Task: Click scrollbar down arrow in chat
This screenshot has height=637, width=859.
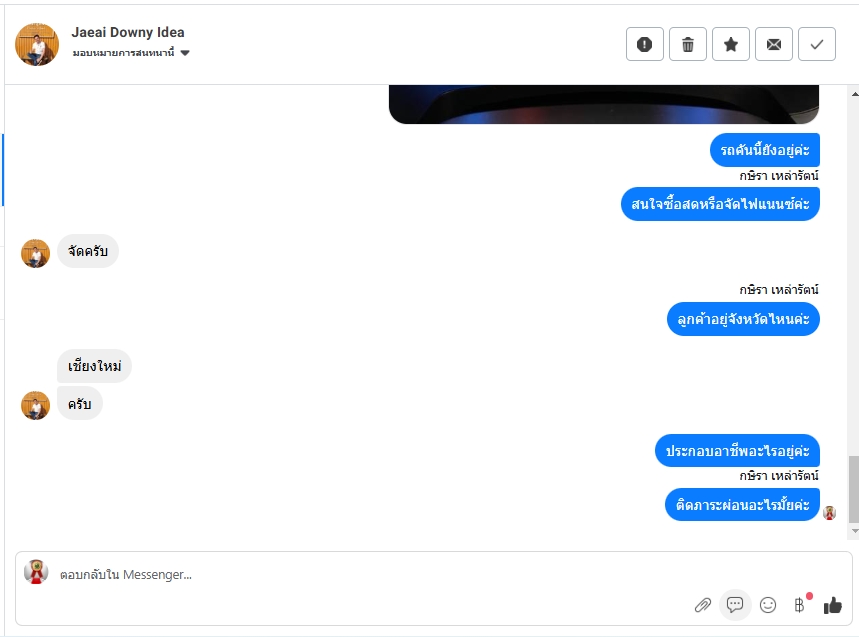Action: coord(854,531)
